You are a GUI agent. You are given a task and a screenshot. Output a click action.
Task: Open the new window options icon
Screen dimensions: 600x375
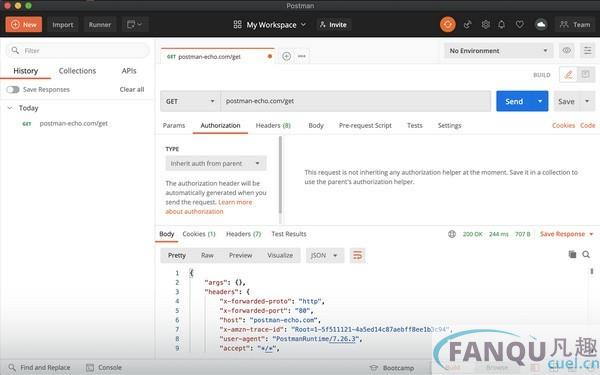[x=134, y=24]
